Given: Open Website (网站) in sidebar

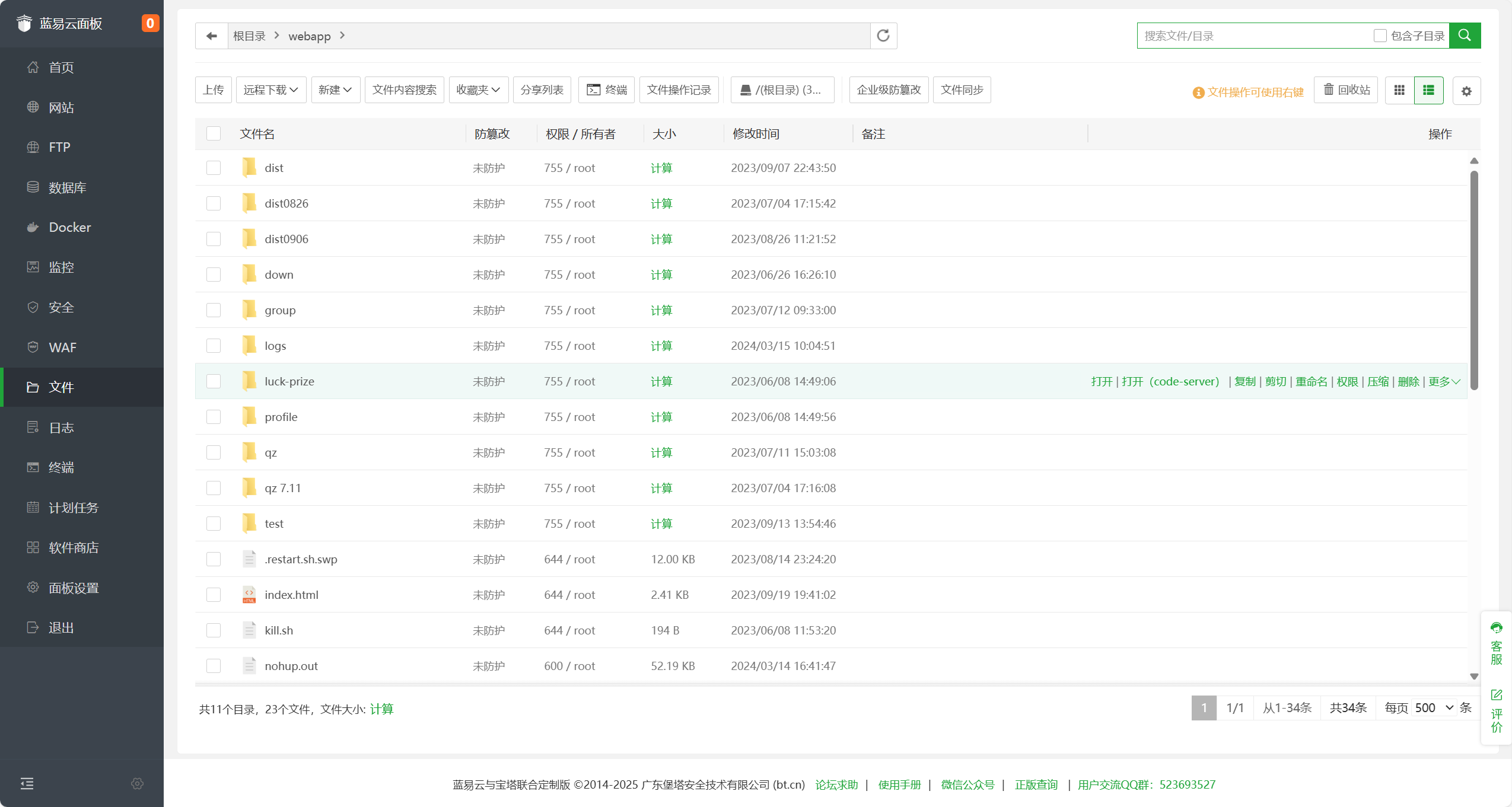Looking at the screenshot, I should (x=82, y=107).
